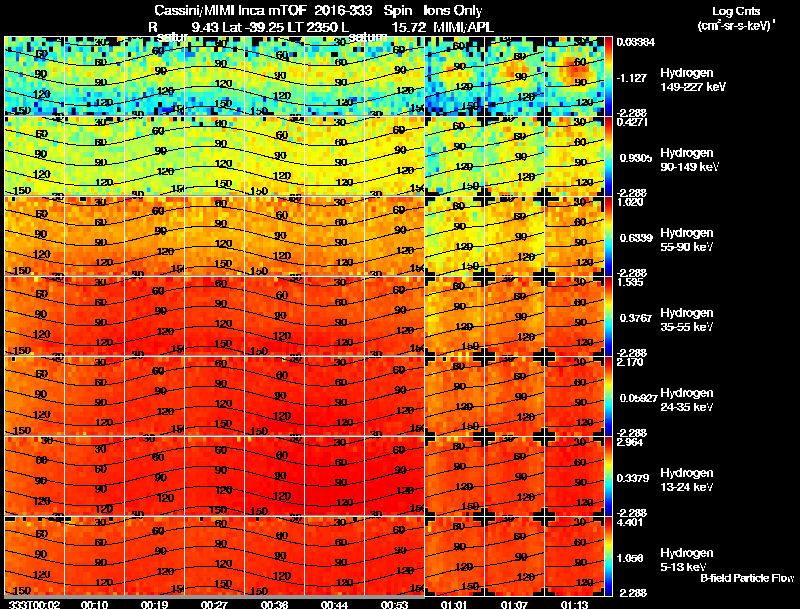Click the "01:01" time axis label
Viewport: 800px width, 609px height.
tap(454, 604)
